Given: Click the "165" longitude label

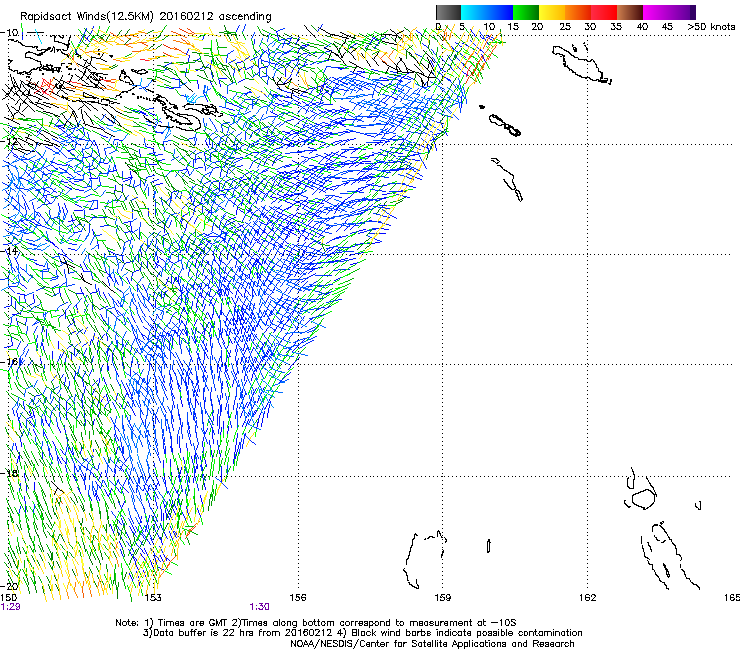Looking at the screenshot, I should (732, 598).
